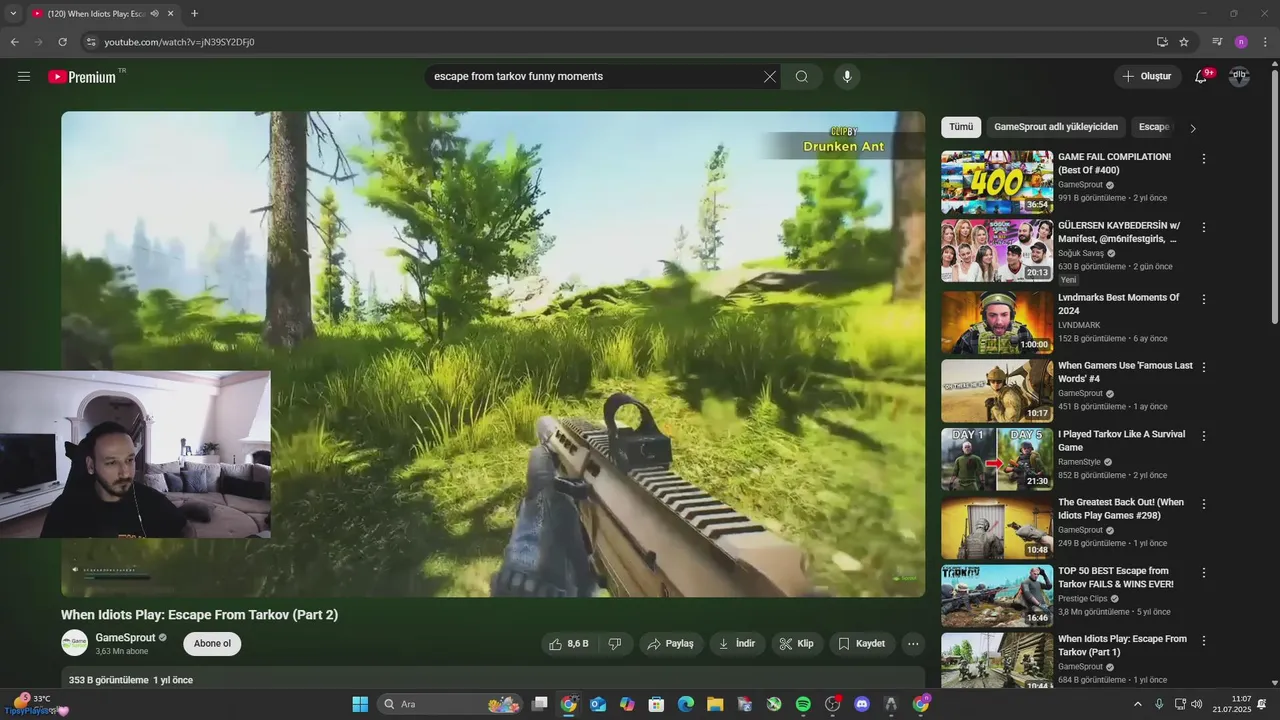Start voice search with microphone icon
1280x720 pixels.
pos(847,77)
